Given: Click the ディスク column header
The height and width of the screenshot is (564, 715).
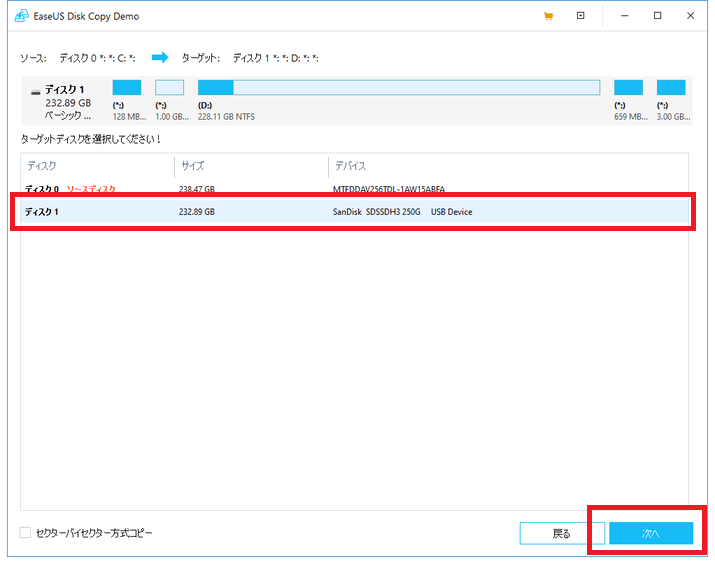Looking at the screenshot, I should 97,165.
